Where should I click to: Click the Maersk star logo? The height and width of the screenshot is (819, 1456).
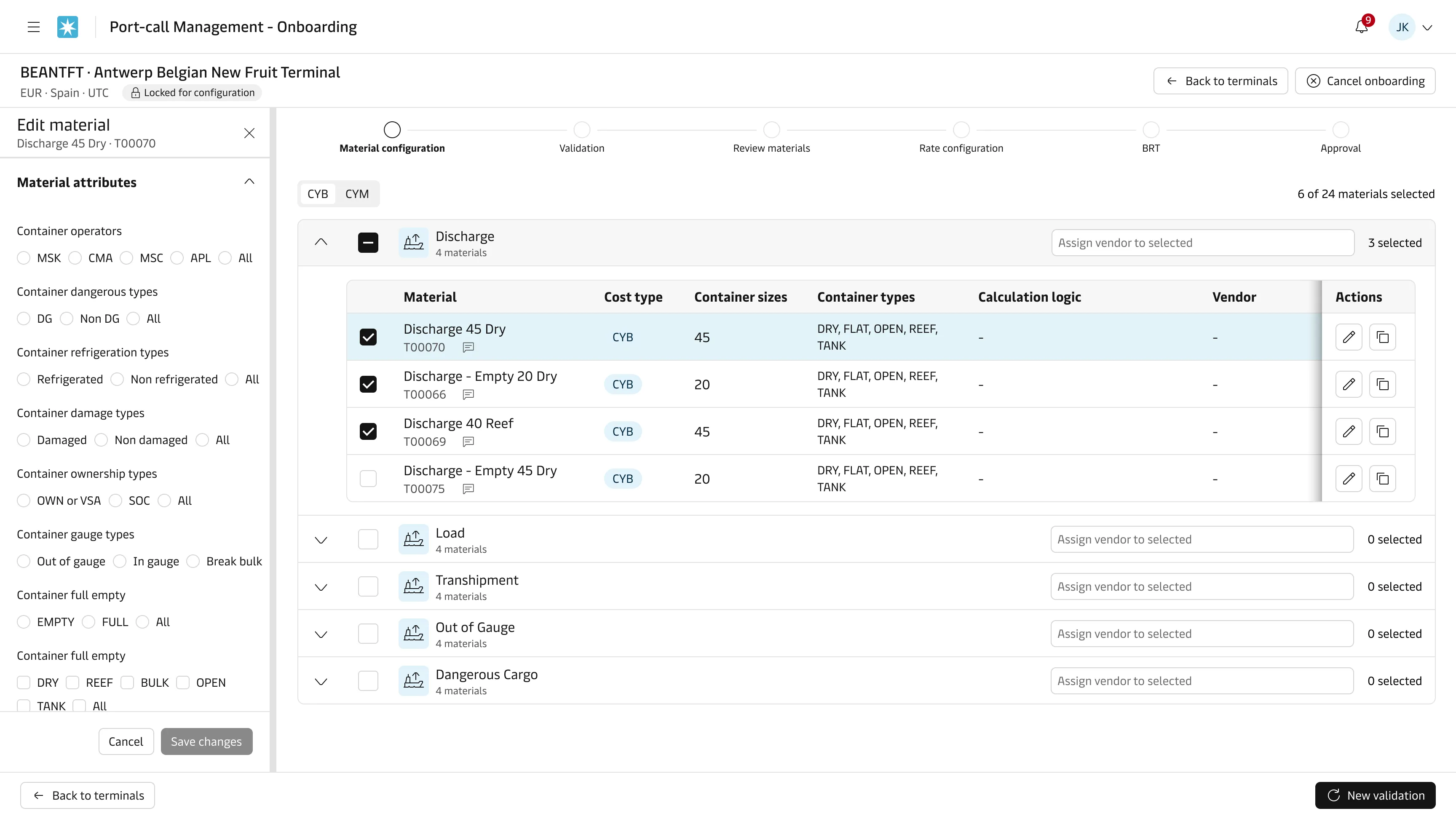[67, 27]
